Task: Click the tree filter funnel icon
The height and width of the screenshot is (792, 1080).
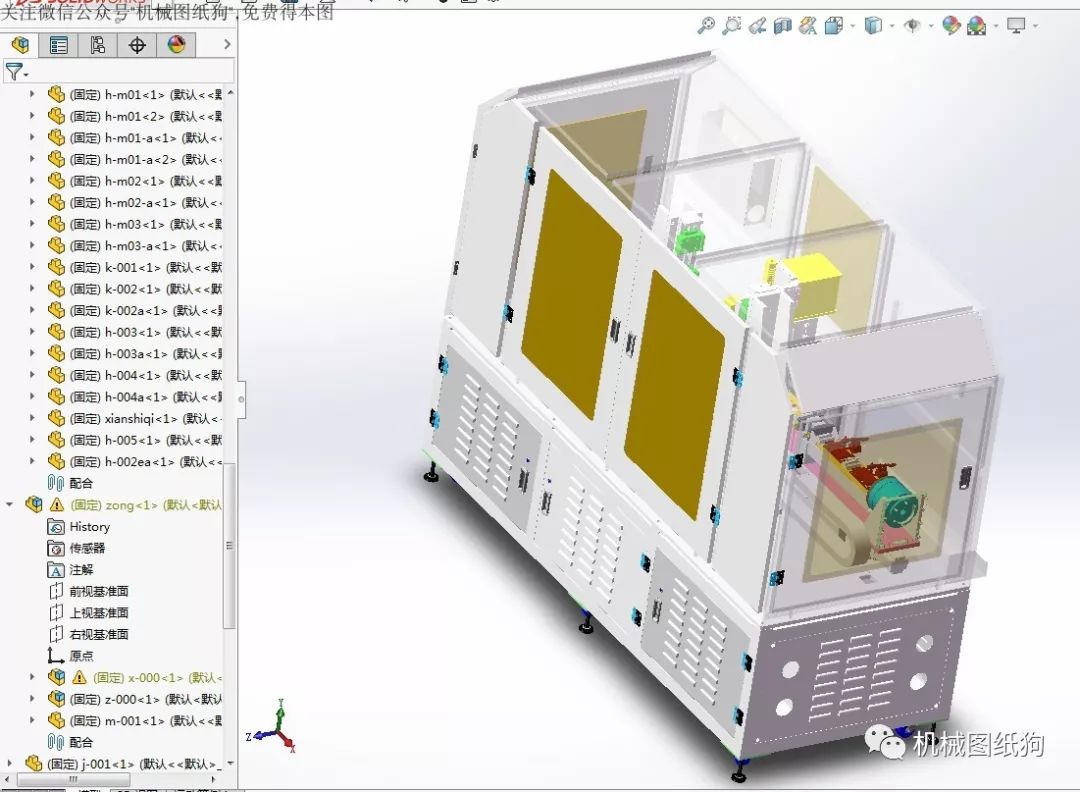Action: coord(14,71)
